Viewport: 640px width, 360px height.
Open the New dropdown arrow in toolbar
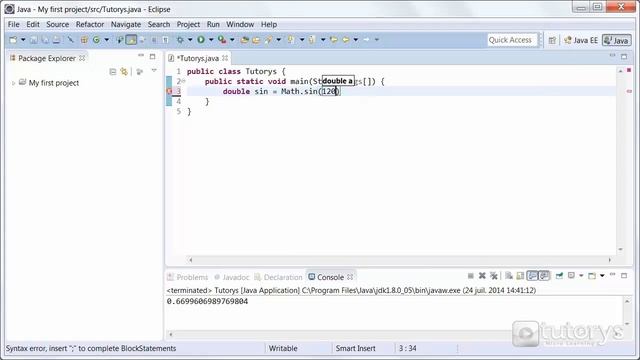click(23, 40)
